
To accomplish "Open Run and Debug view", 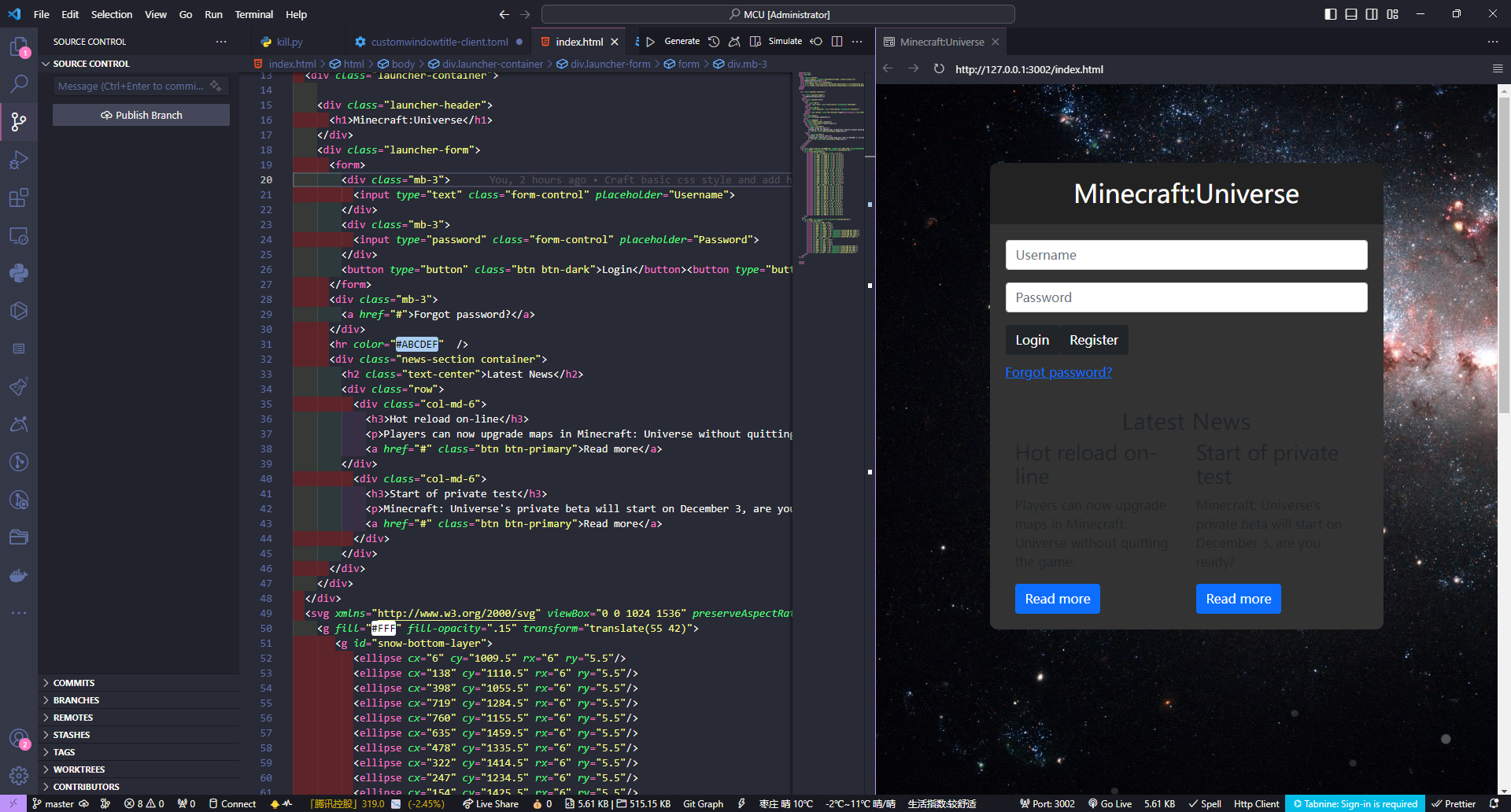I will [x=19, y=160].
